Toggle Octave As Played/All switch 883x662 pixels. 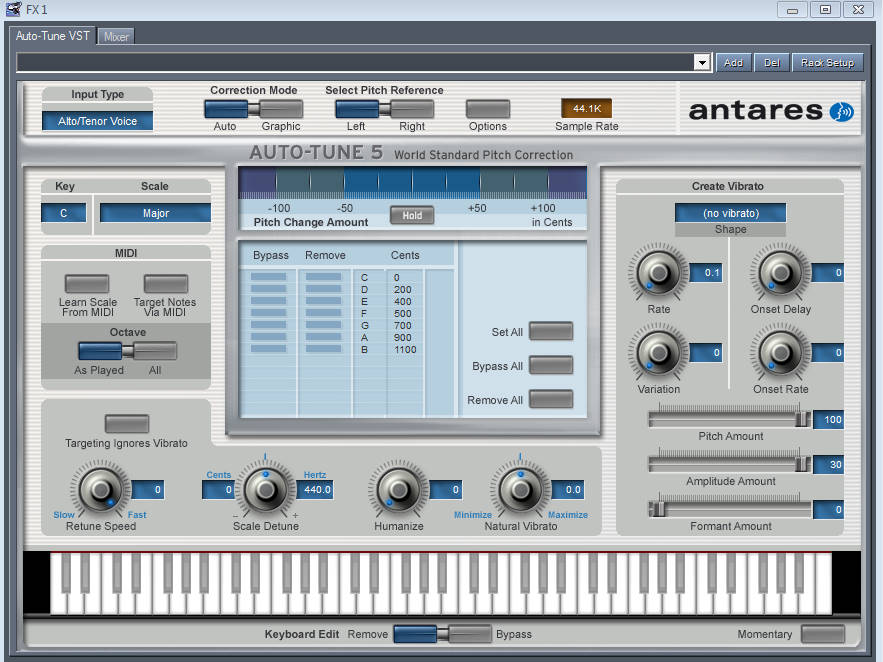click(127, 351)
